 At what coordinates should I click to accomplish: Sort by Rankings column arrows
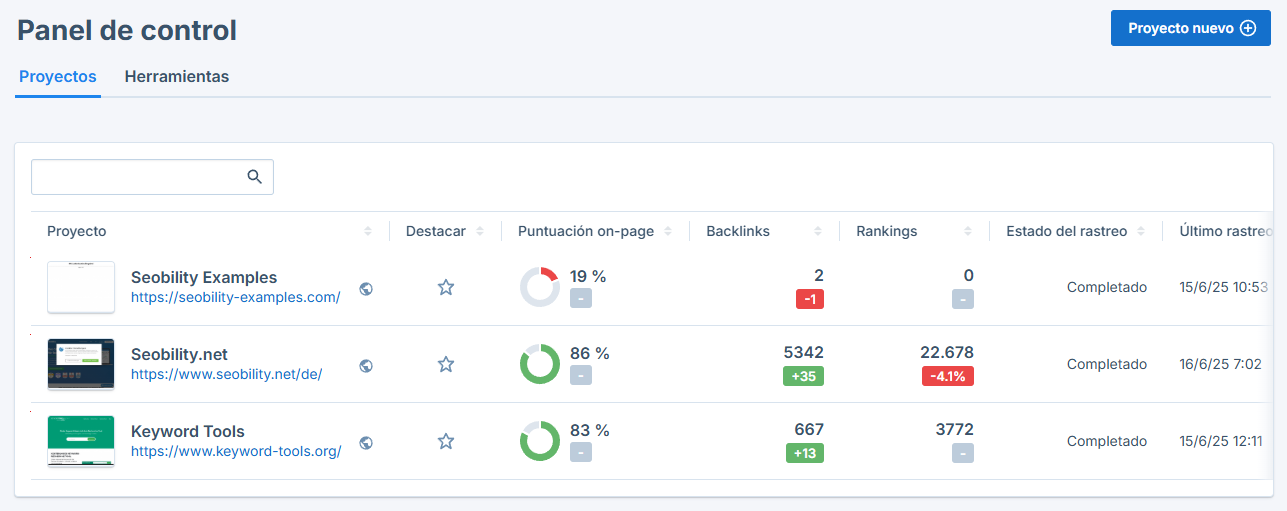pyautogui.click(x=968, y=231)
